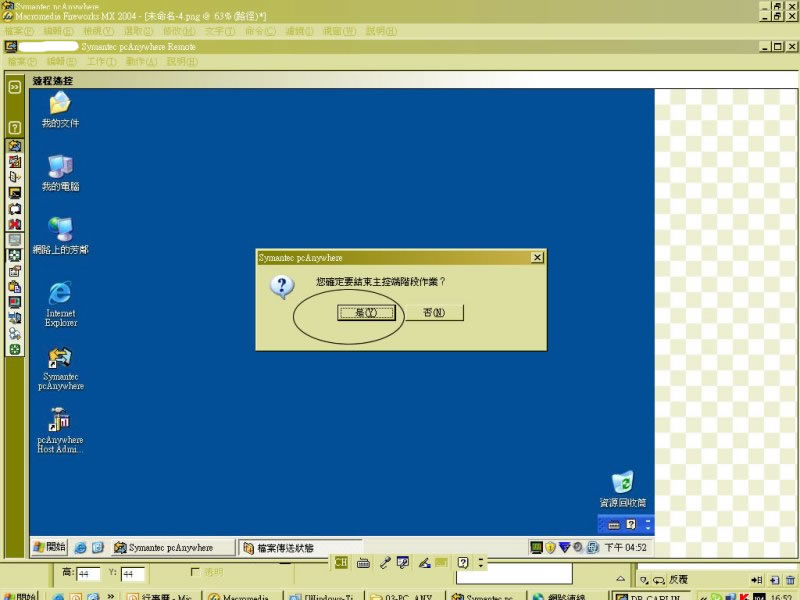Toggle the checkbox next to the Y field
The height and width of the screenshot is (600, 800).
click(x=197, y=573)
